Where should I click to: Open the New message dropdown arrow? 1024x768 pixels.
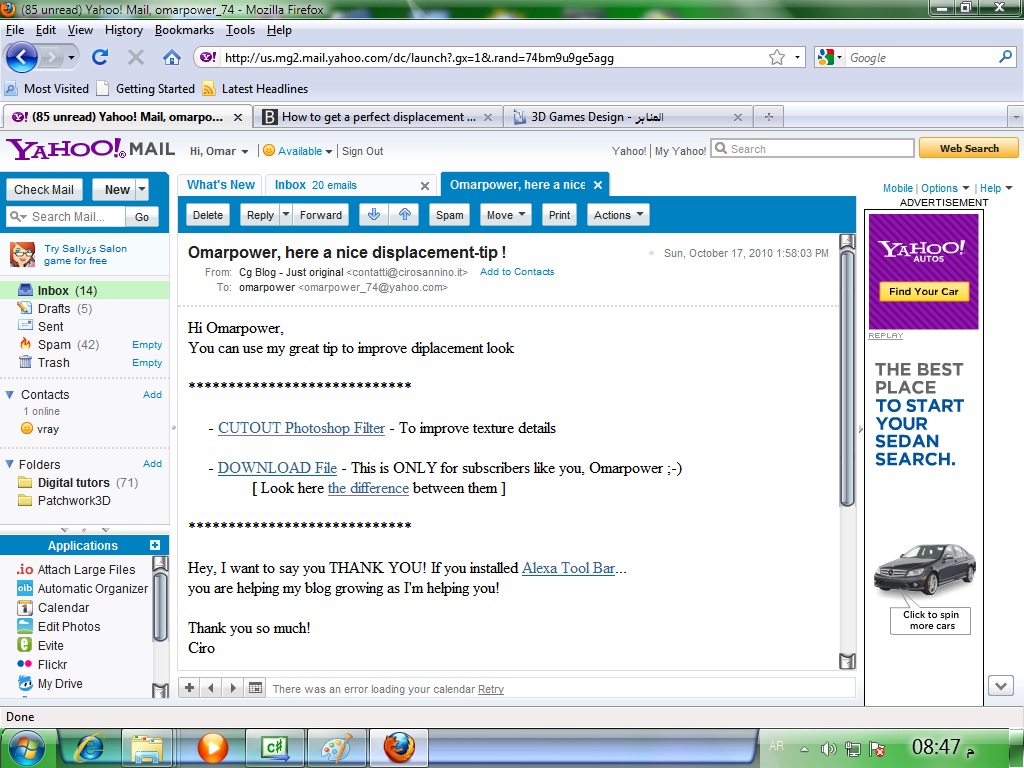pyautogui.click(x=142, y=189)
